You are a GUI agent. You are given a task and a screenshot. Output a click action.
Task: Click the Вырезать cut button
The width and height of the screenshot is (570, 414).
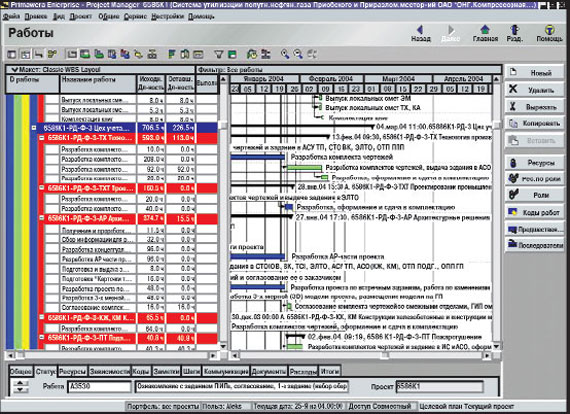pyautogui.click(x=534, y=107)
